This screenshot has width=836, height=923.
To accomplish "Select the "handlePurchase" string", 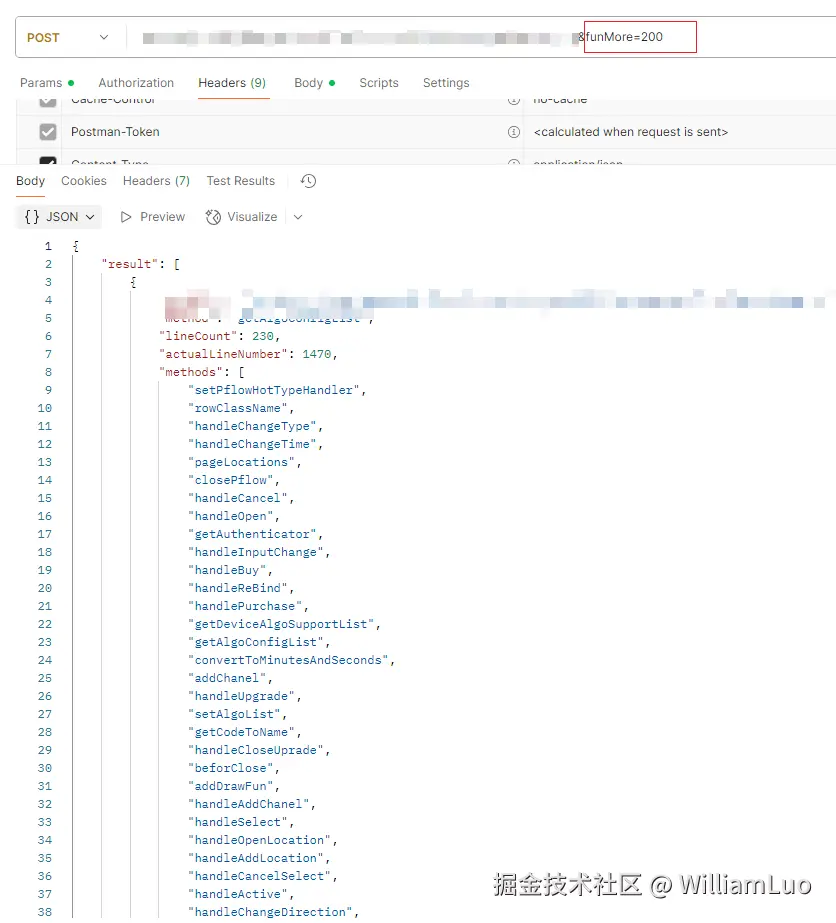I will 245,606.
